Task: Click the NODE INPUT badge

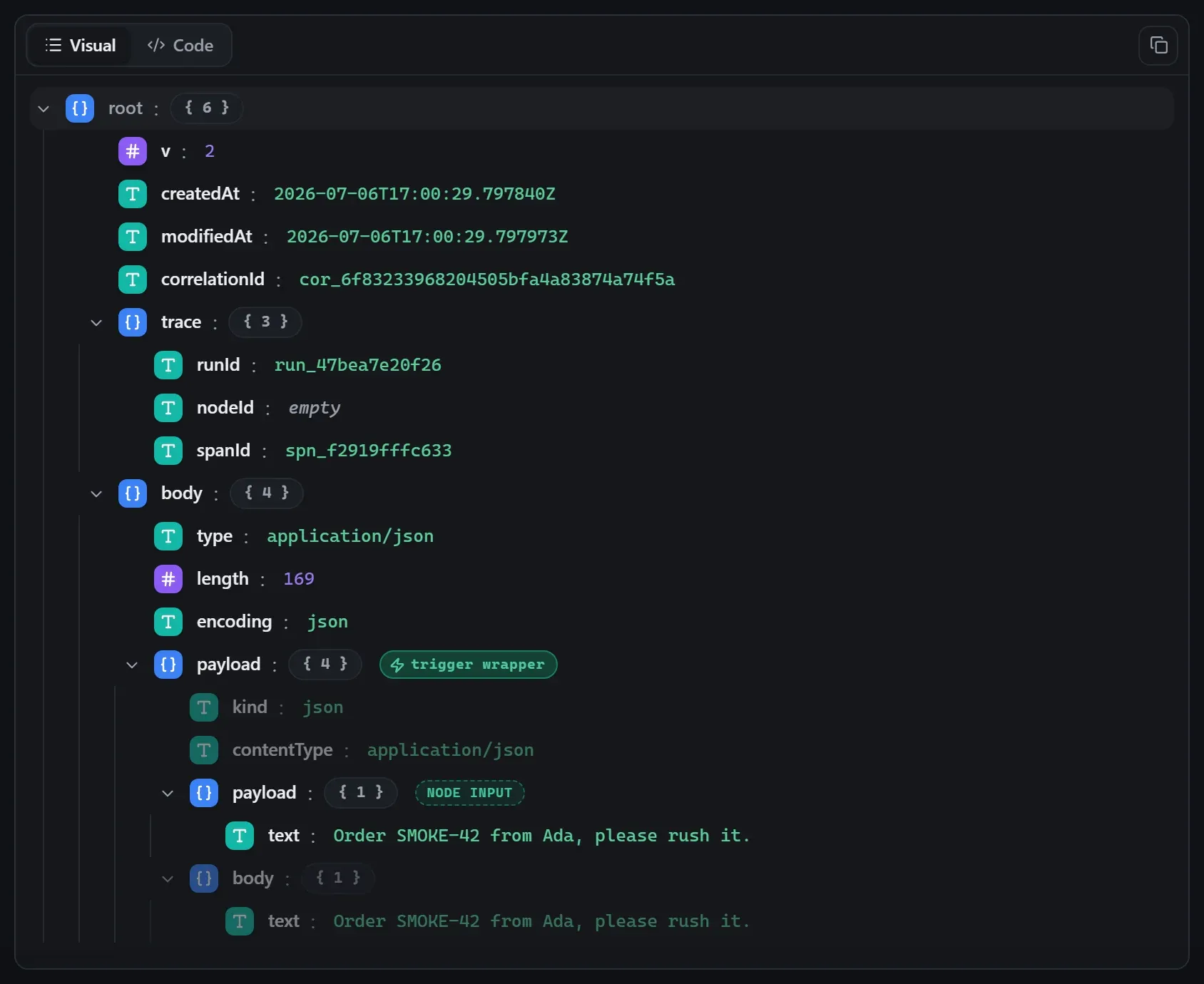Action: (x=470, y=793)
